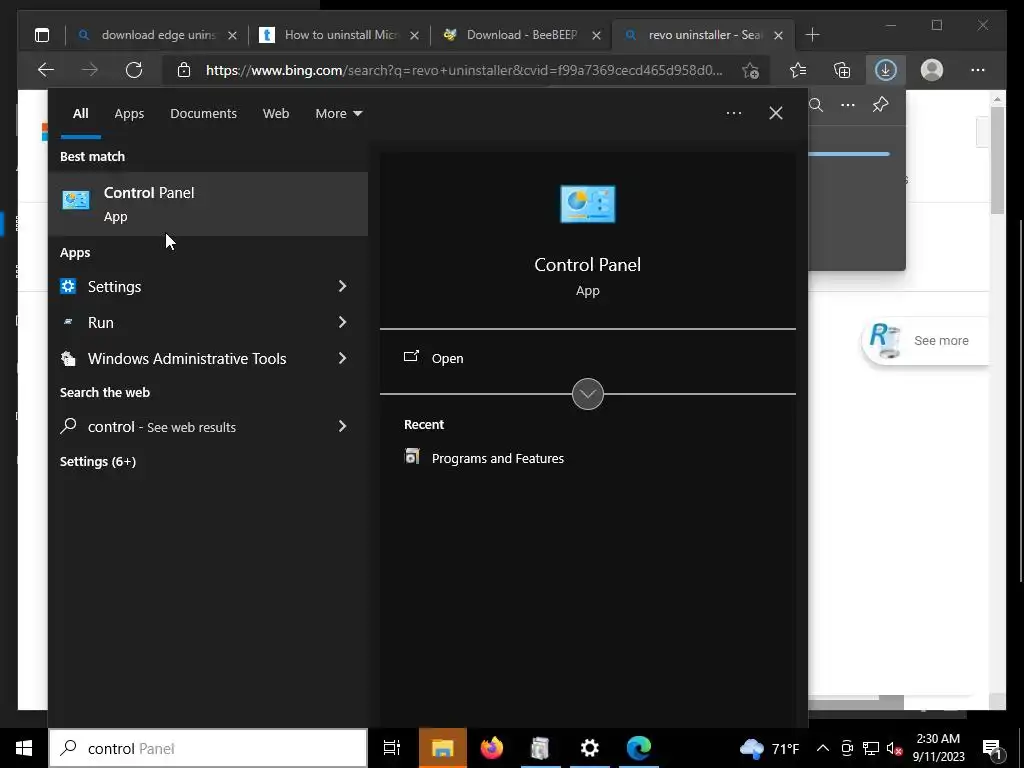Image resolution: width=1024 pixels, height=768 pixels.
Task: Close the Windows search panel
Action: tap(776, 113)
